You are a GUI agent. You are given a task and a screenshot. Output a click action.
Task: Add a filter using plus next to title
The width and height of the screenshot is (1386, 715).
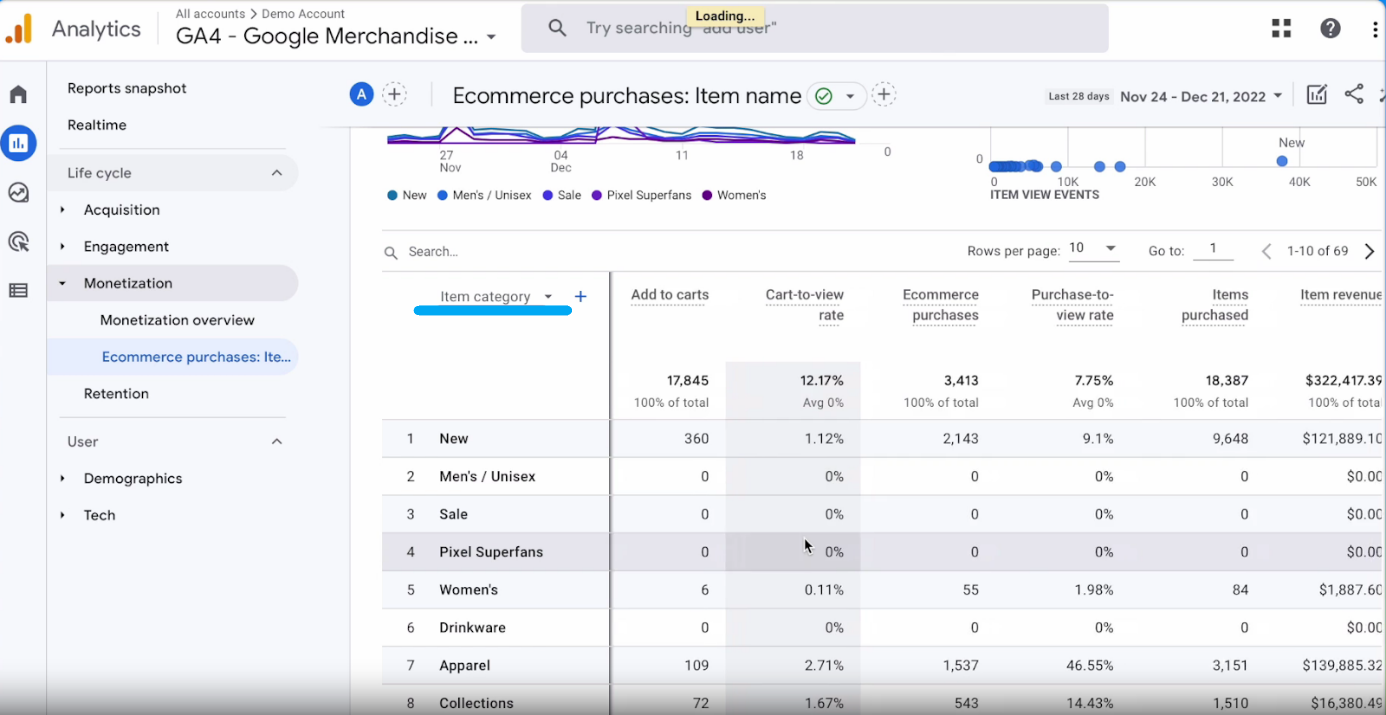tap(883, 95)
